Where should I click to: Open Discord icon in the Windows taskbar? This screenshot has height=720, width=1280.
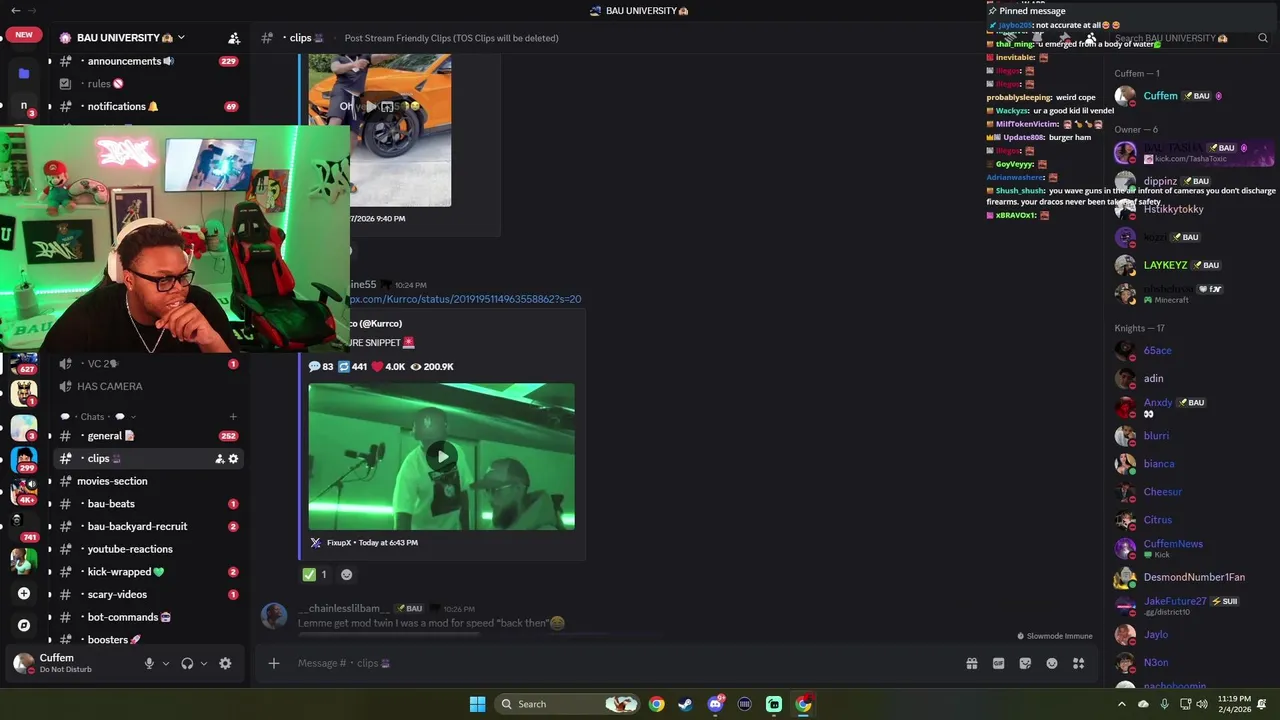[715, 704]
